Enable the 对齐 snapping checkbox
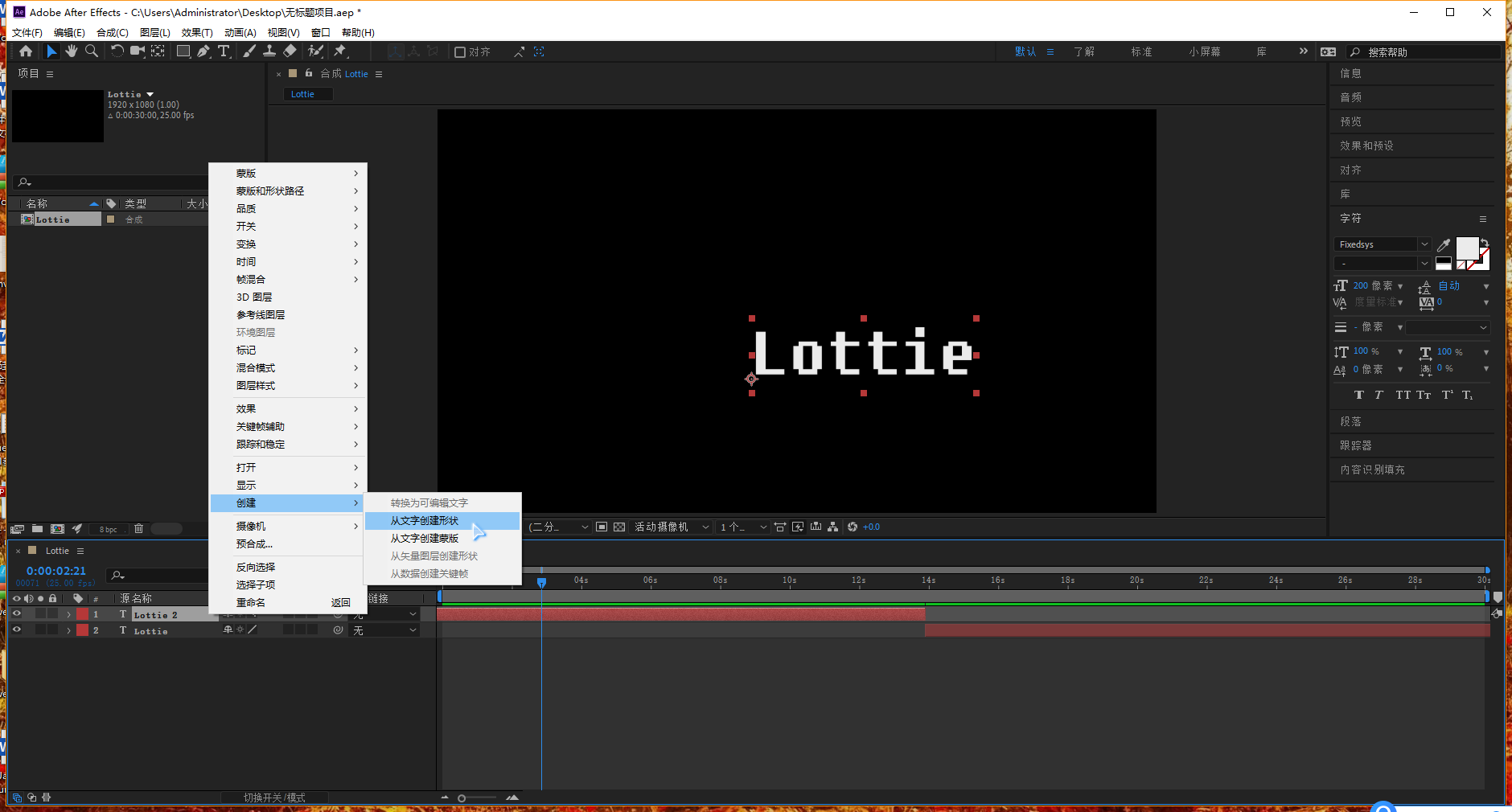Image resolution: width=1512 pixels, height=812 pixels. (460, 52)
